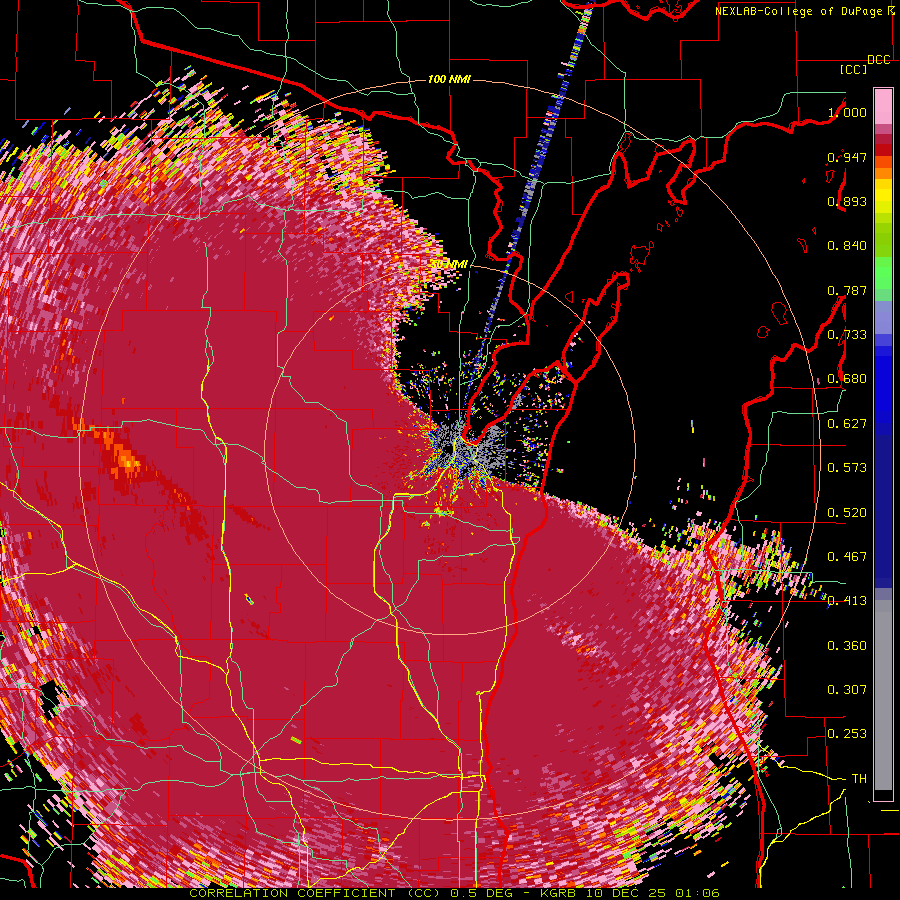
Task: Click the 0.787 legend value
Action: pyautogui.click(x=847, y=290)
